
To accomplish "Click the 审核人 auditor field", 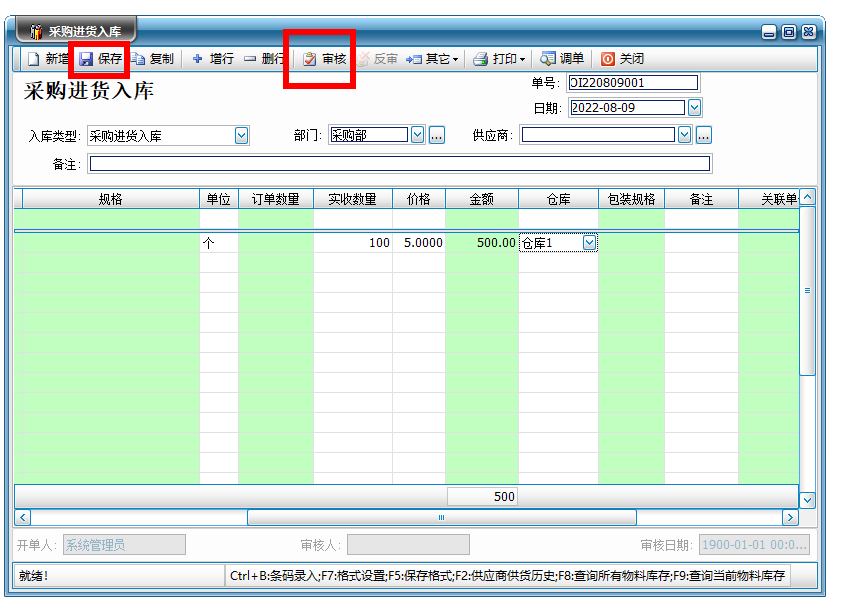I will [409, 545].
